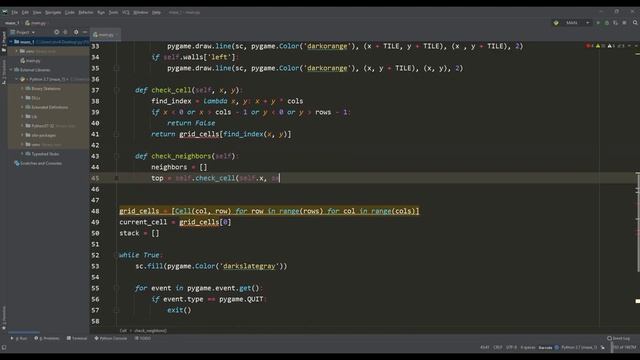Collapse the maze_1 project root
This screenshot has height=360, width=640.
coord(11,42)
